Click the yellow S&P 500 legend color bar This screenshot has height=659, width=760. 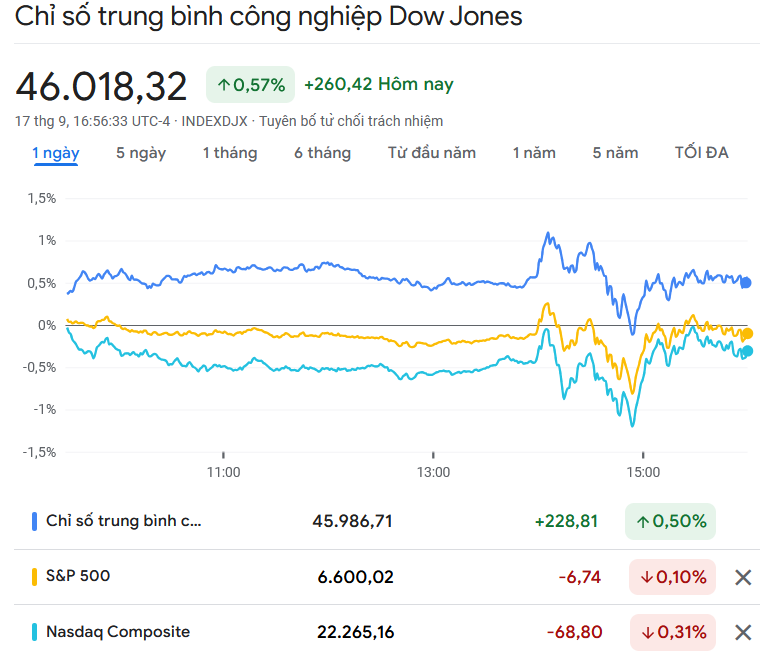[34, 577]
